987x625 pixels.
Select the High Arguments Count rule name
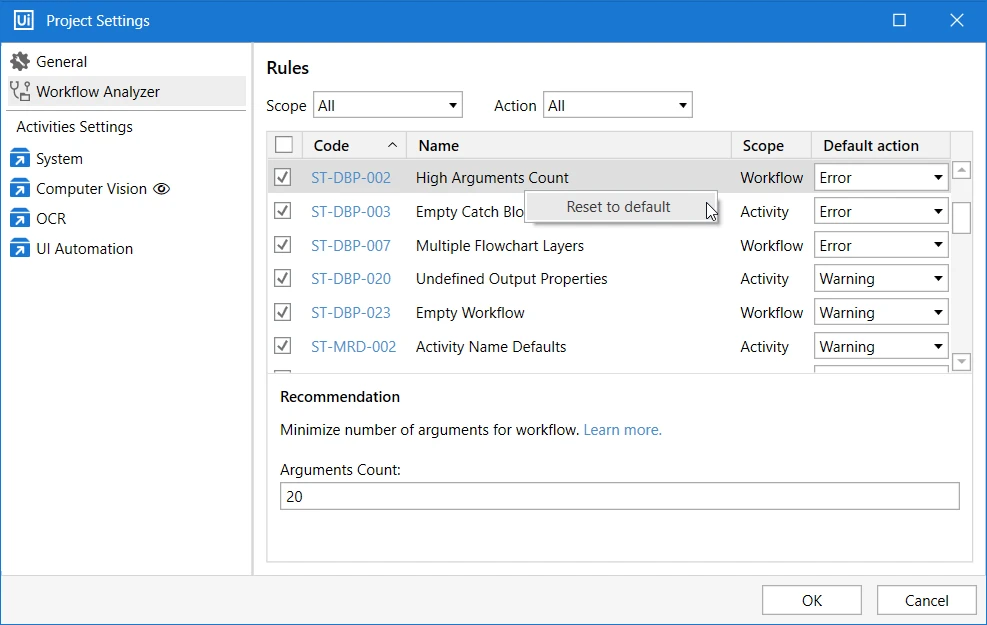click(492, 178)
